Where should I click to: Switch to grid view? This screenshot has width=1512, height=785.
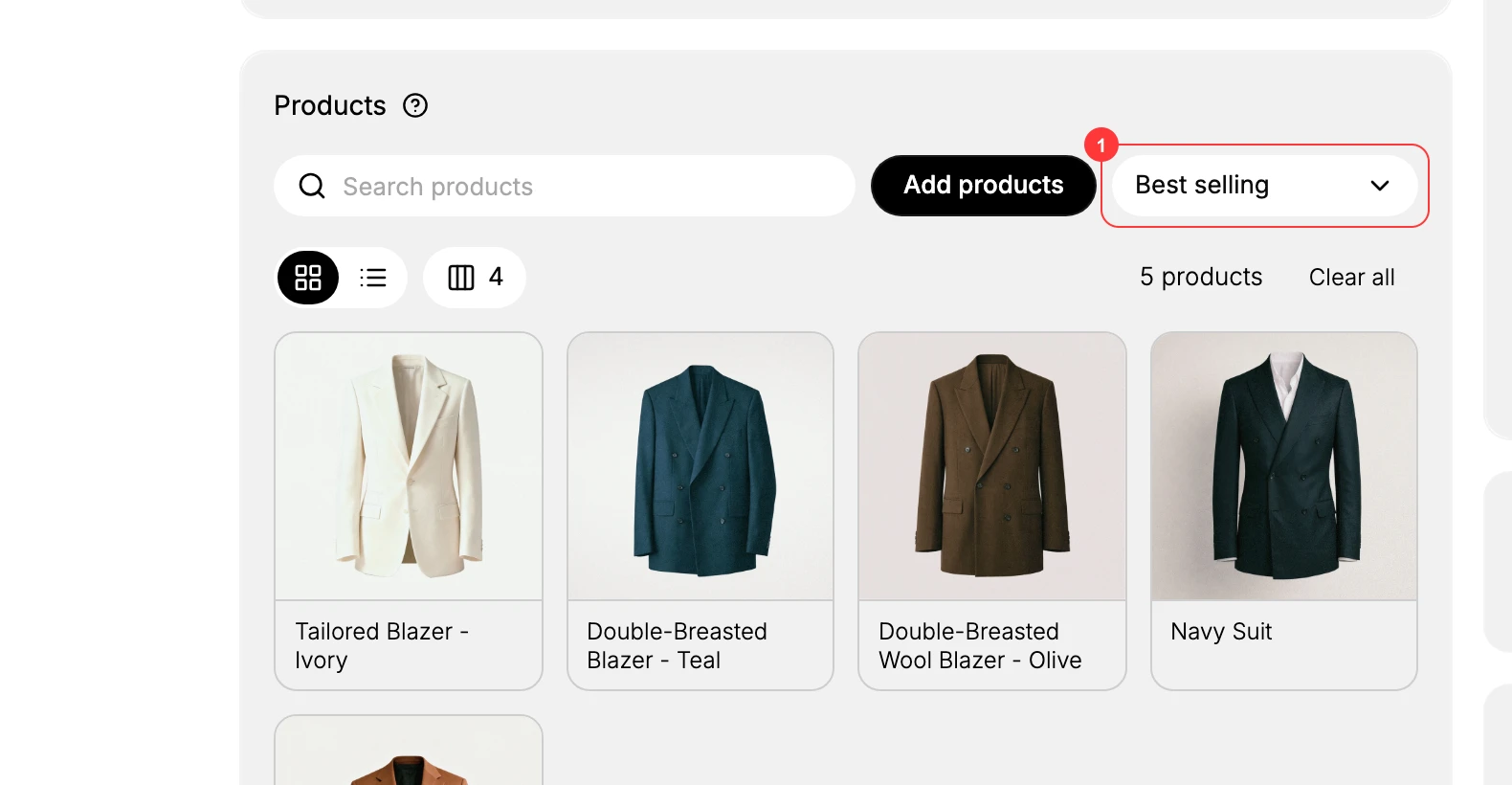click(x=308, y=278)
